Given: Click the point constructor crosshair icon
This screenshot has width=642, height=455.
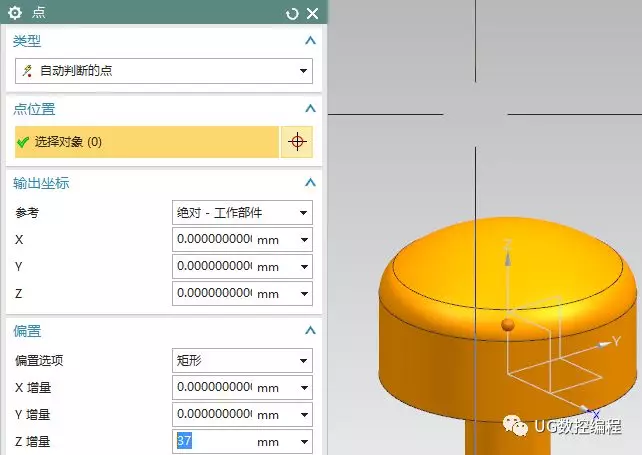Looking at the screenshot, I should [297, 142].
